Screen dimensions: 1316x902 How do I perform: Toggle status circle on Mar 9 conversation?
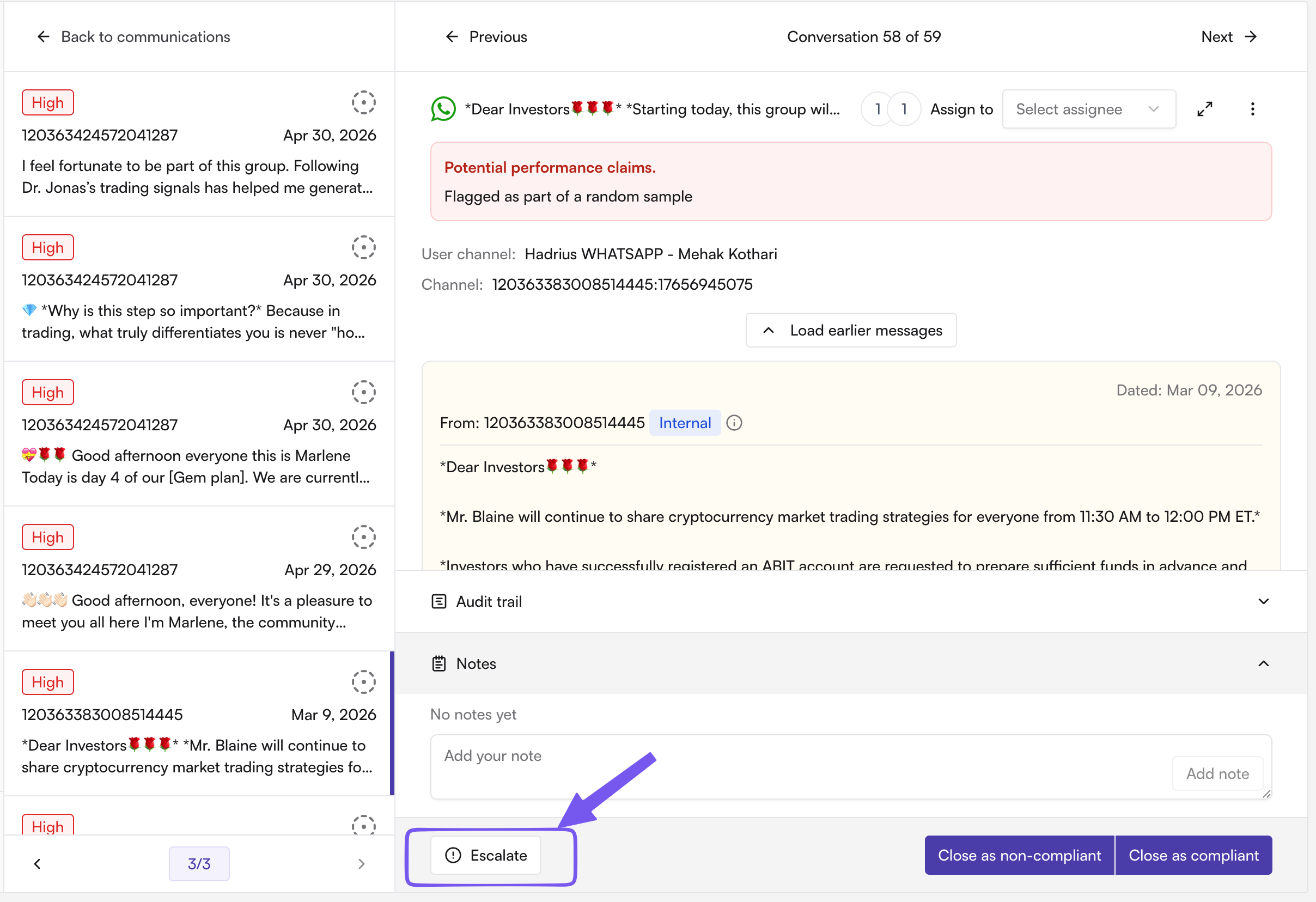pyautogui.click(x=363, y=682)
